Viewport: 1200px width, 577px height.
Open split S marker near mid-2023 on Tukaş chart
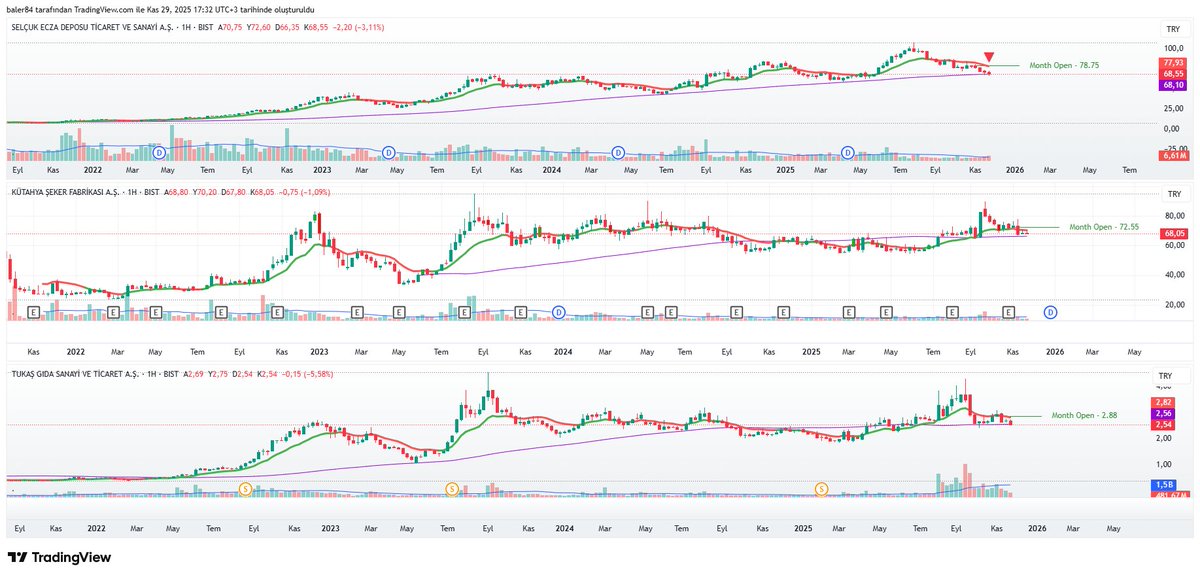452,488
